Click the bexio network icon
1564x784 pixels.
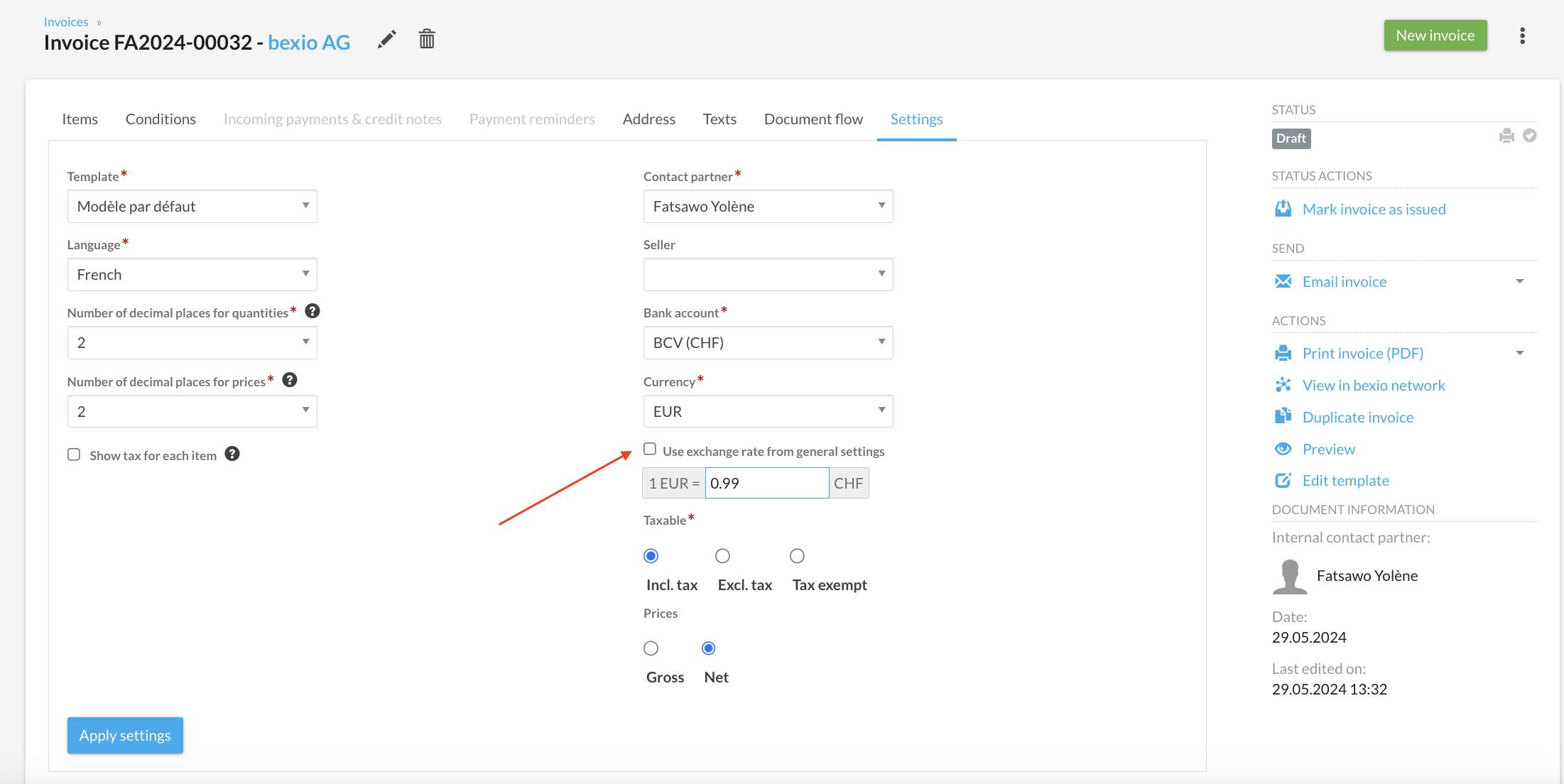(1283, 385)
